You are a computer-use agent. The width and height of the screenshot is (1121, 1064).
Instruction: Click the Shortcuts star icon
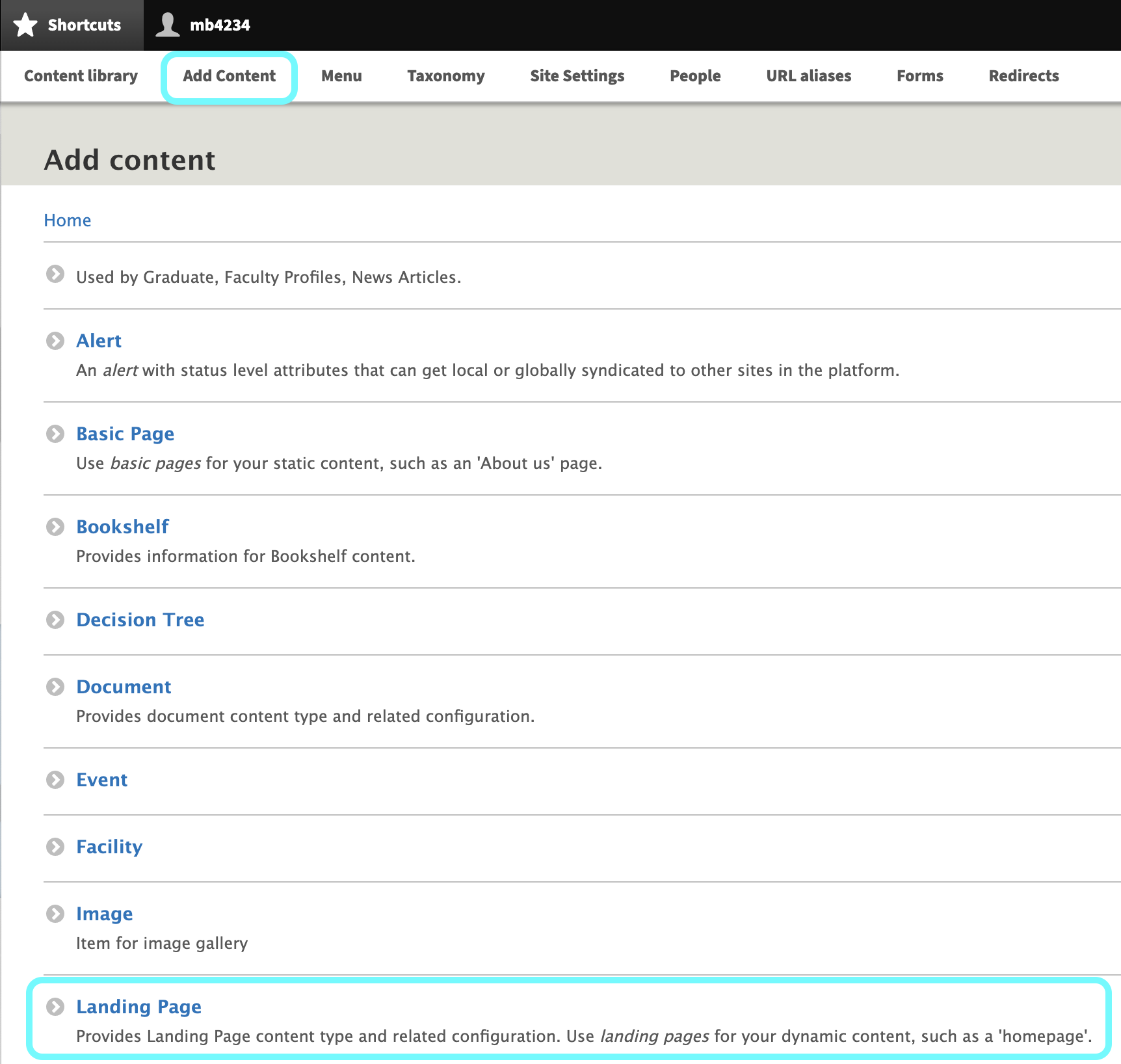pyautogui.click(x=26, y=25)
